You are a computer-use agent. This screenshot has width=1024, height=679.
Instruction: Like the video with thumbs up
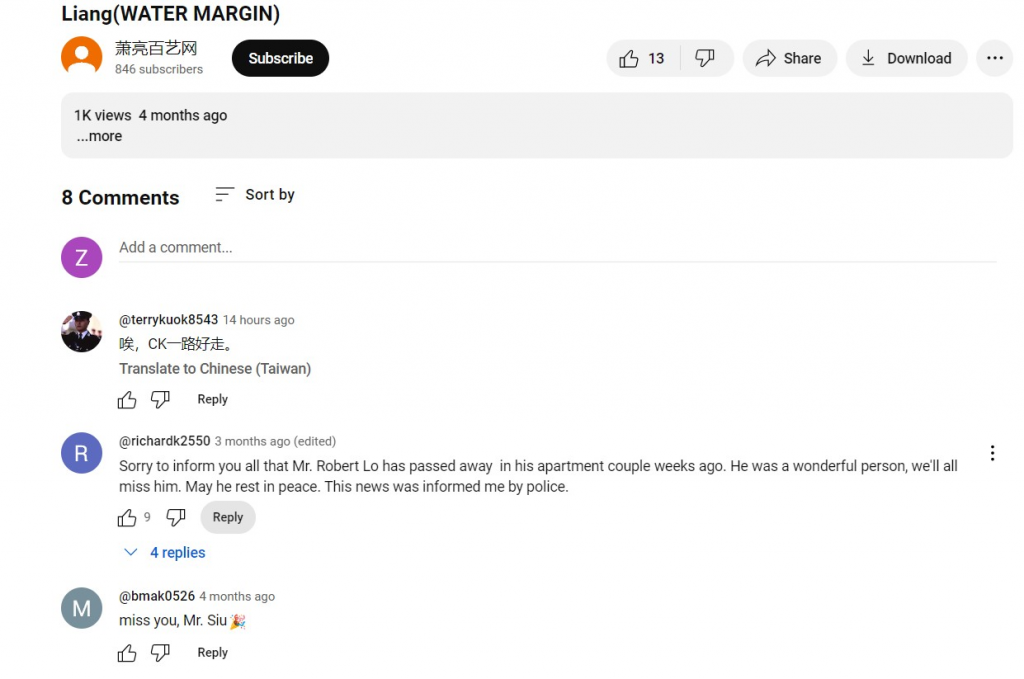coord(642,59)
